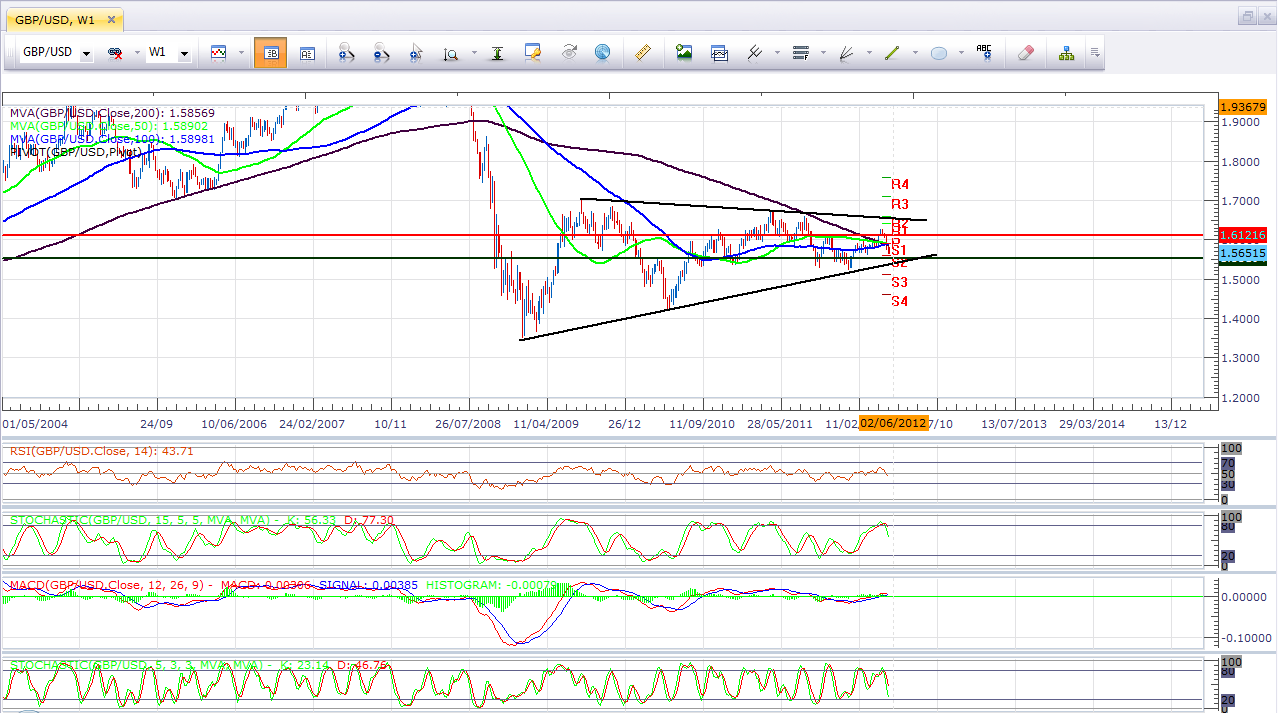Viewport: 1278px width, 713px height.
Task: Click the 1.93679 orange price marker
Action: pyautogui.click(x=1243, y=107)
